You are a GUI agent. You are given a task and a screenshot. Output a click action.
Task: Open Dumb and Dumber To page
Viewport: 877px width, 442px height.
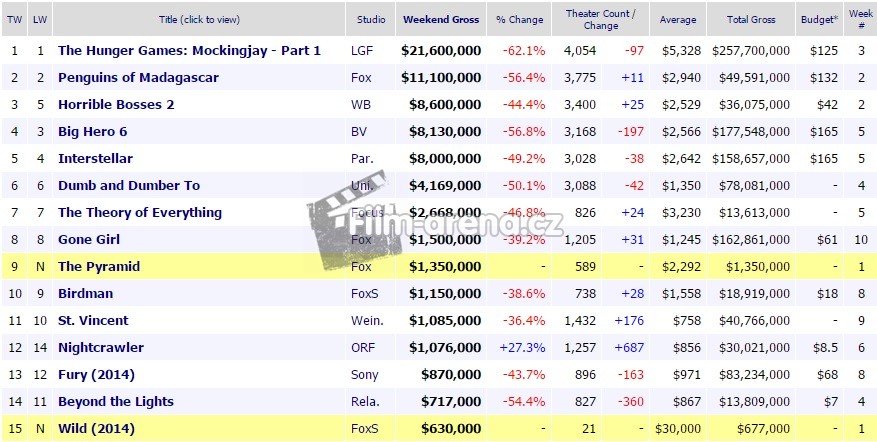[129, 185]
